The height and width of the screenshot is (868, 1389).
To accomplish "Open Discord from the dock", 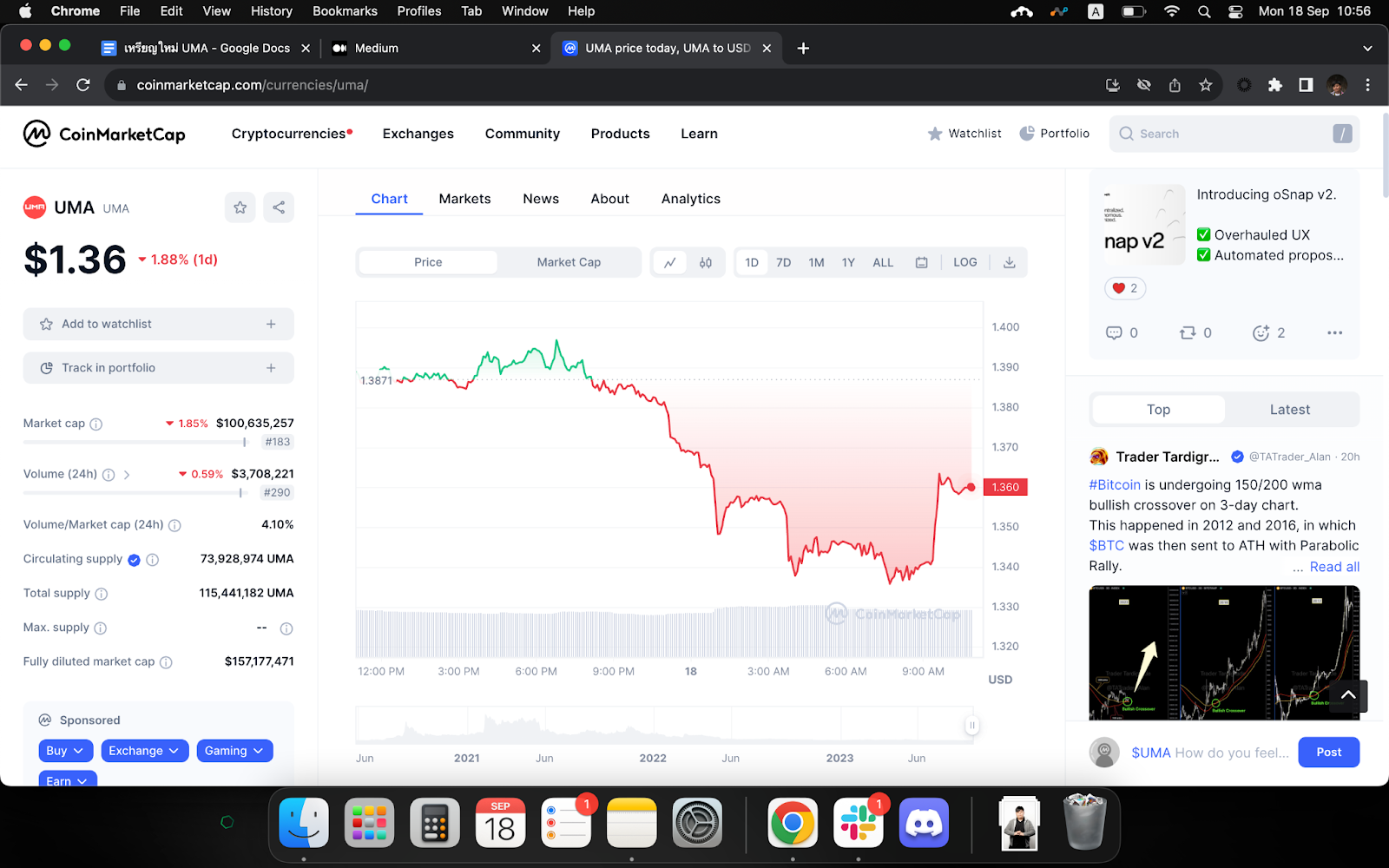I will (924, 823).
